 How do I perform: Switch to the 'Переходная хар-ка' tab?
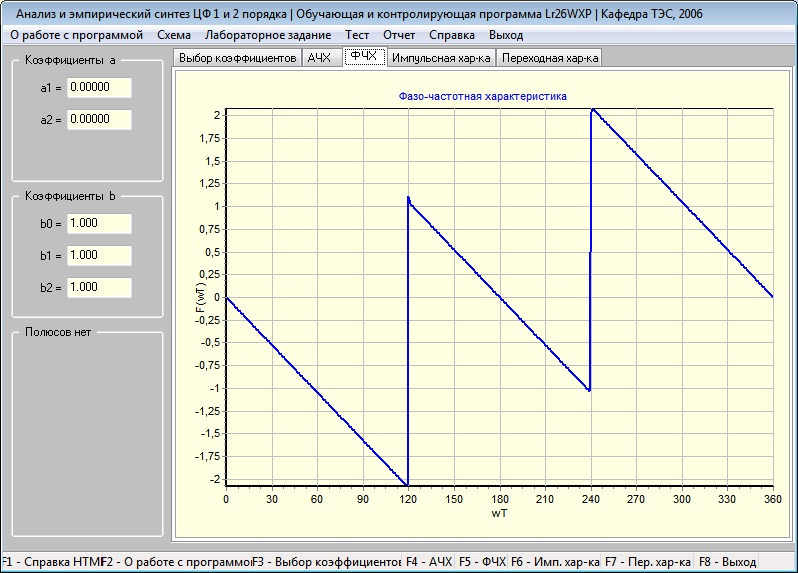coord(550,58)
